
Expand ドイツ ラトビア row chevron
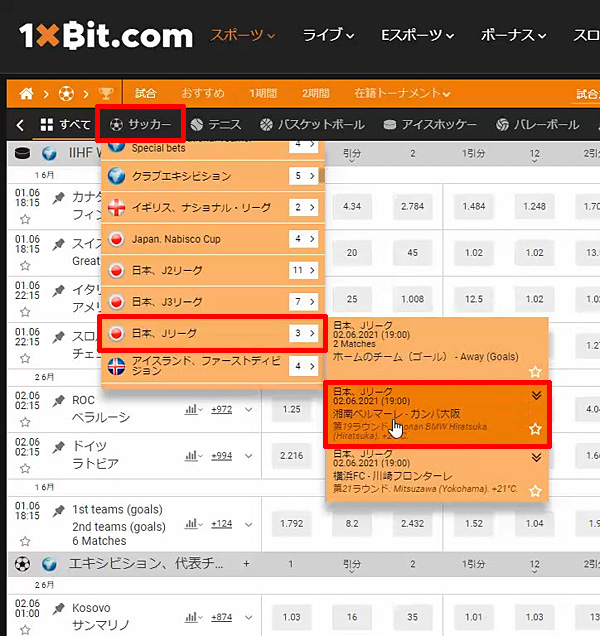click(248, 456)
